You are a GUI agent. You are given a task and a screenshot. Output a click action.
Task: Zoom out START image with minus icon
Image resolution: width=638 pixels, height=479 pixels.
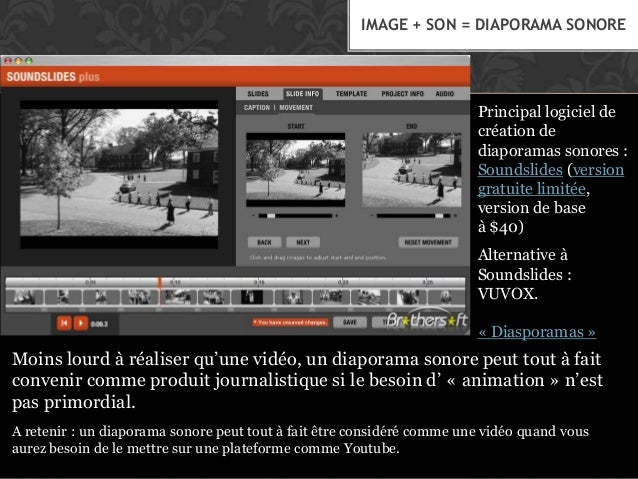point(253,216)
